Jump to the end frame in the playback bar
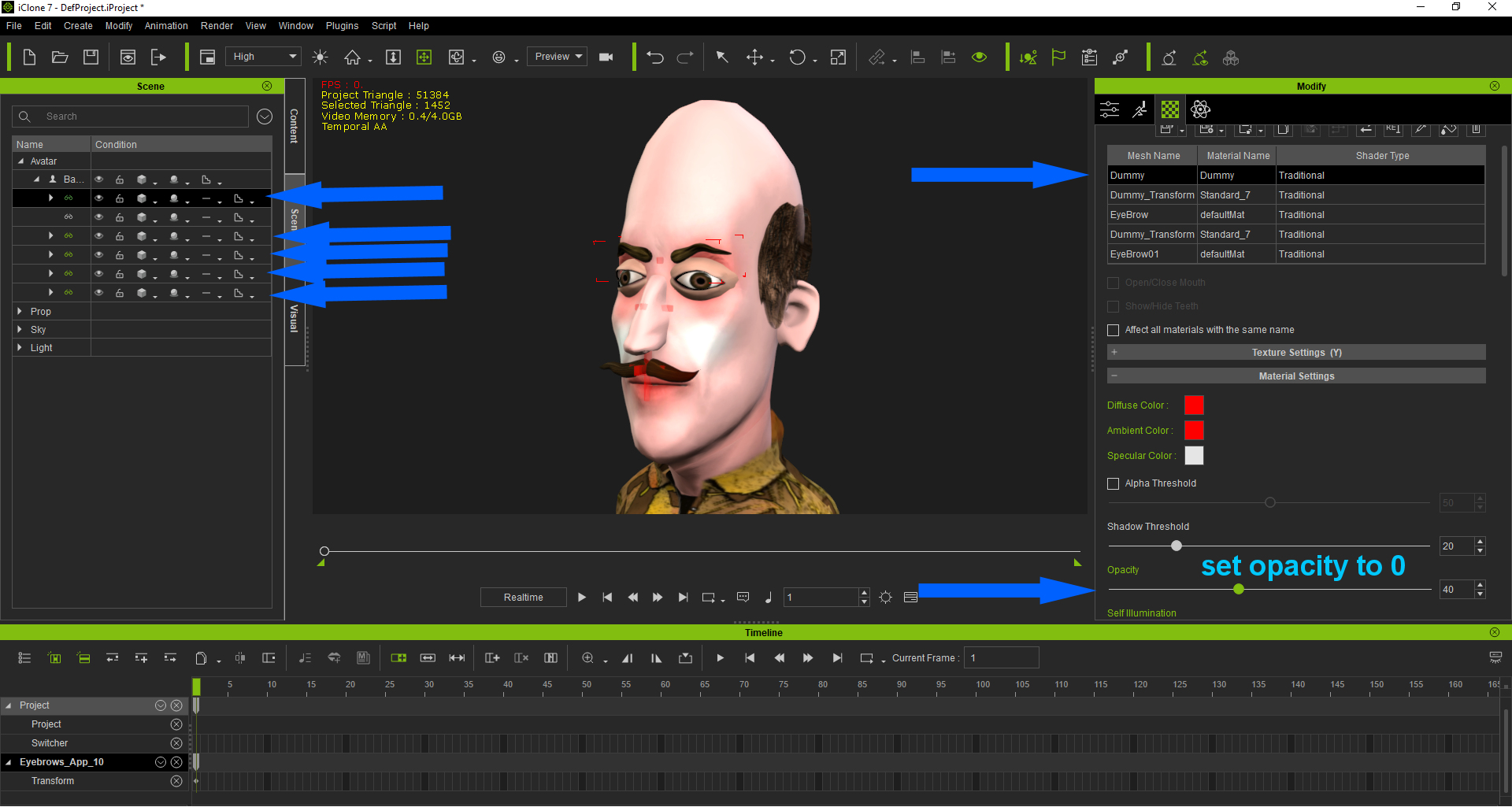This screenshot has width=1512, height=807. click(x=683, y=598)
